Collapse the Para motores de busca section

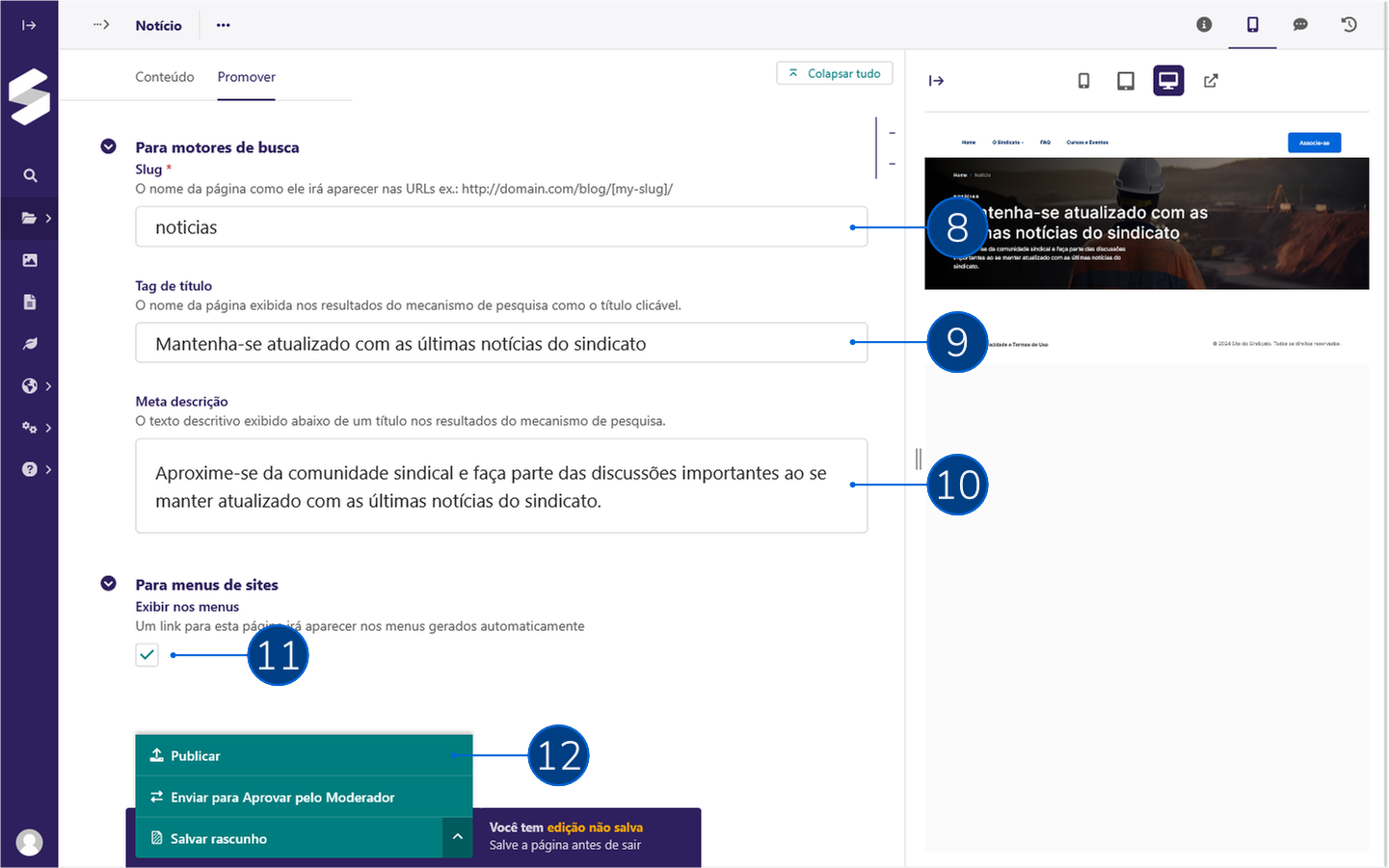coord(108,145)
